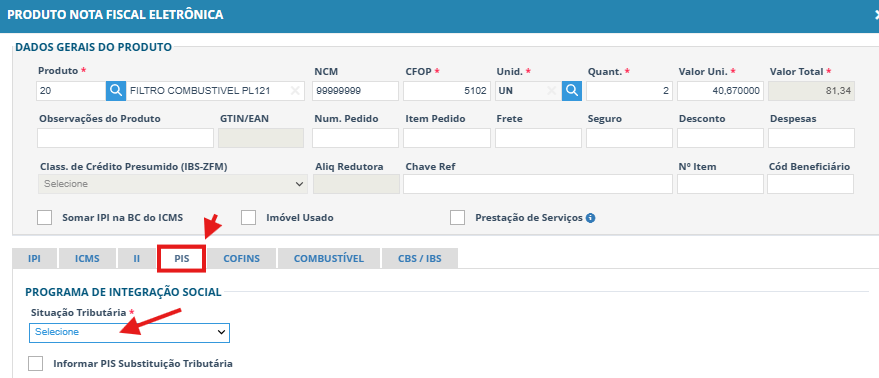
Task: Click the Seguro input field
Action: (x=629, y=138)
